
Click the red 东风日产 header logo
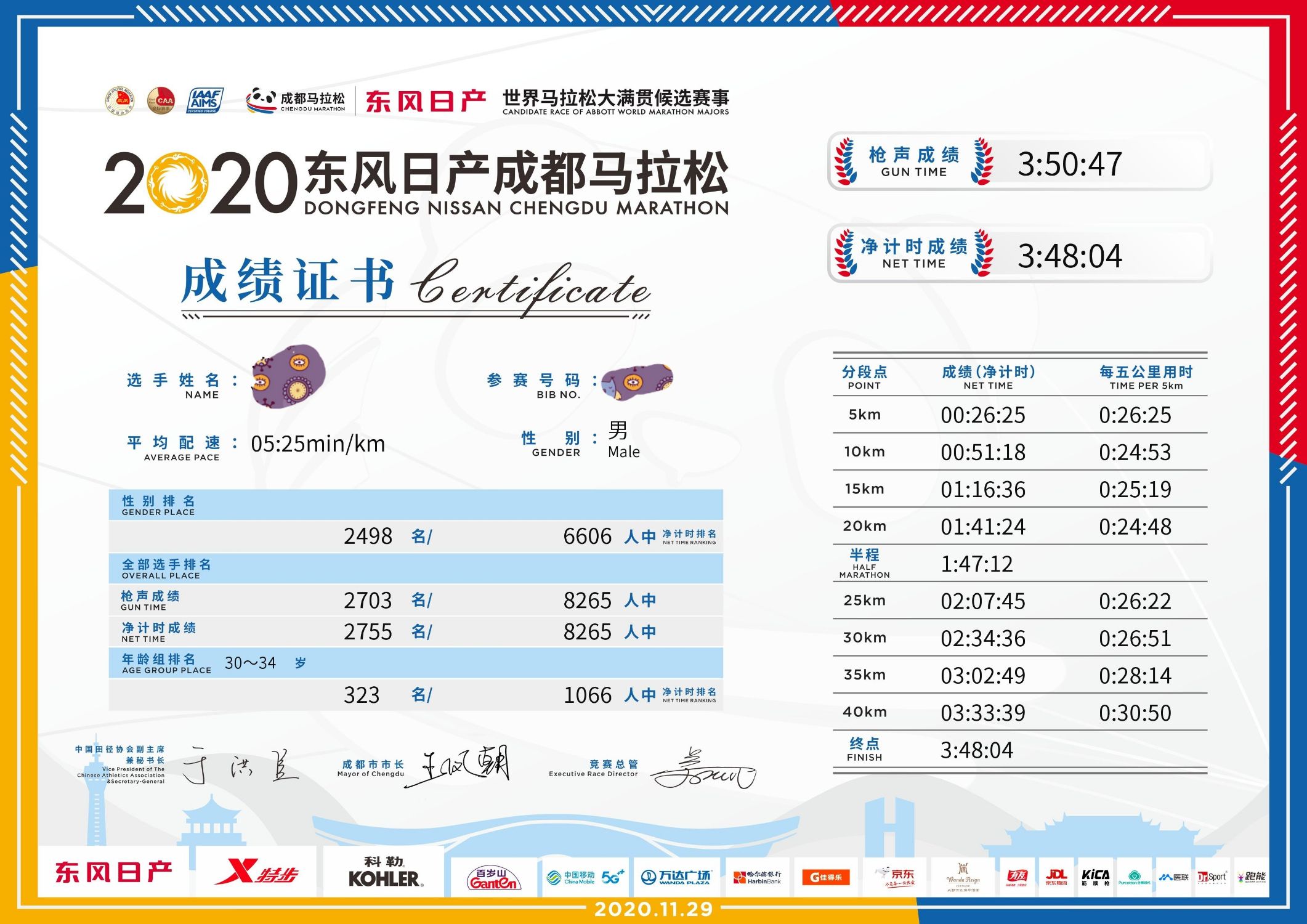[426, 101]
